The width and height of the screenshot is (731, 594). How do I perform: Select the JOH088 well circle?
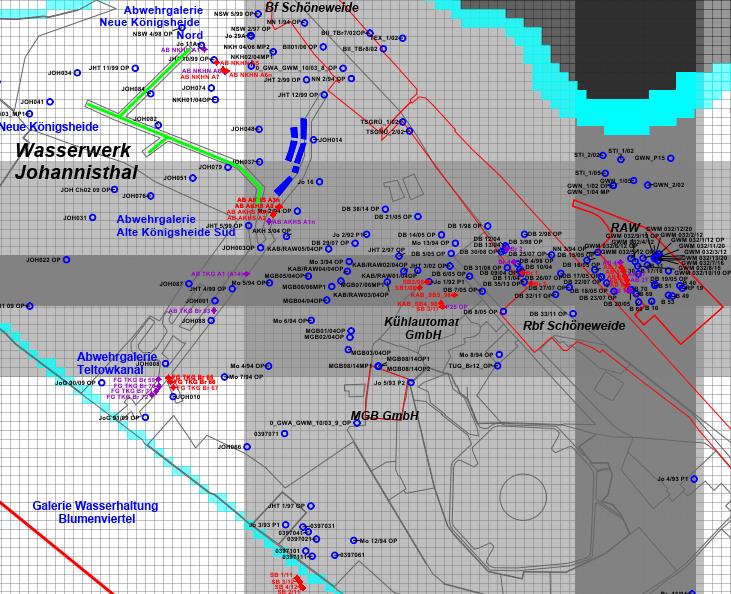211,320
